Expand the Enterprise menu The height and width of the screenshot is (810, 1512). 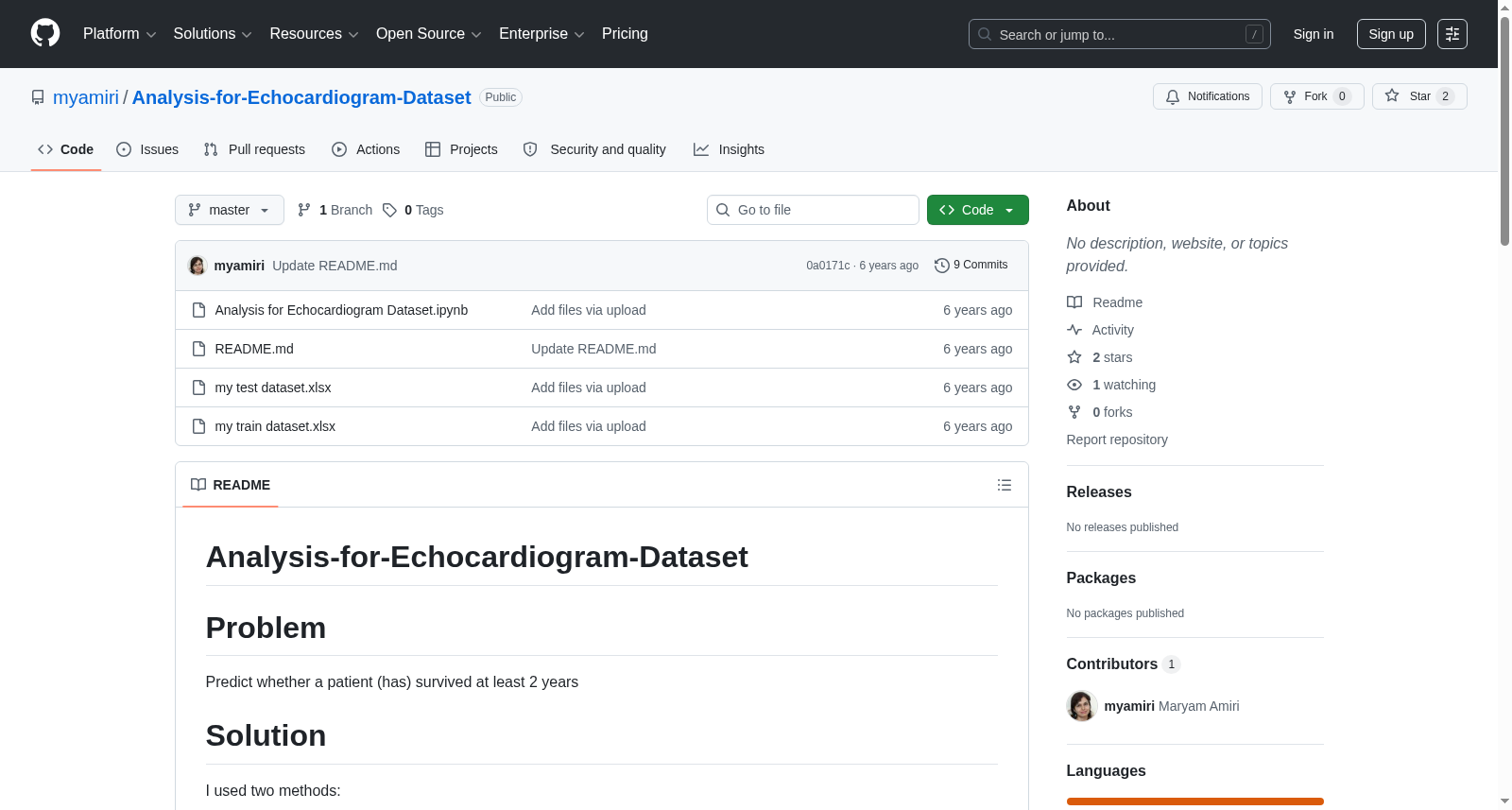click(541, 34)
